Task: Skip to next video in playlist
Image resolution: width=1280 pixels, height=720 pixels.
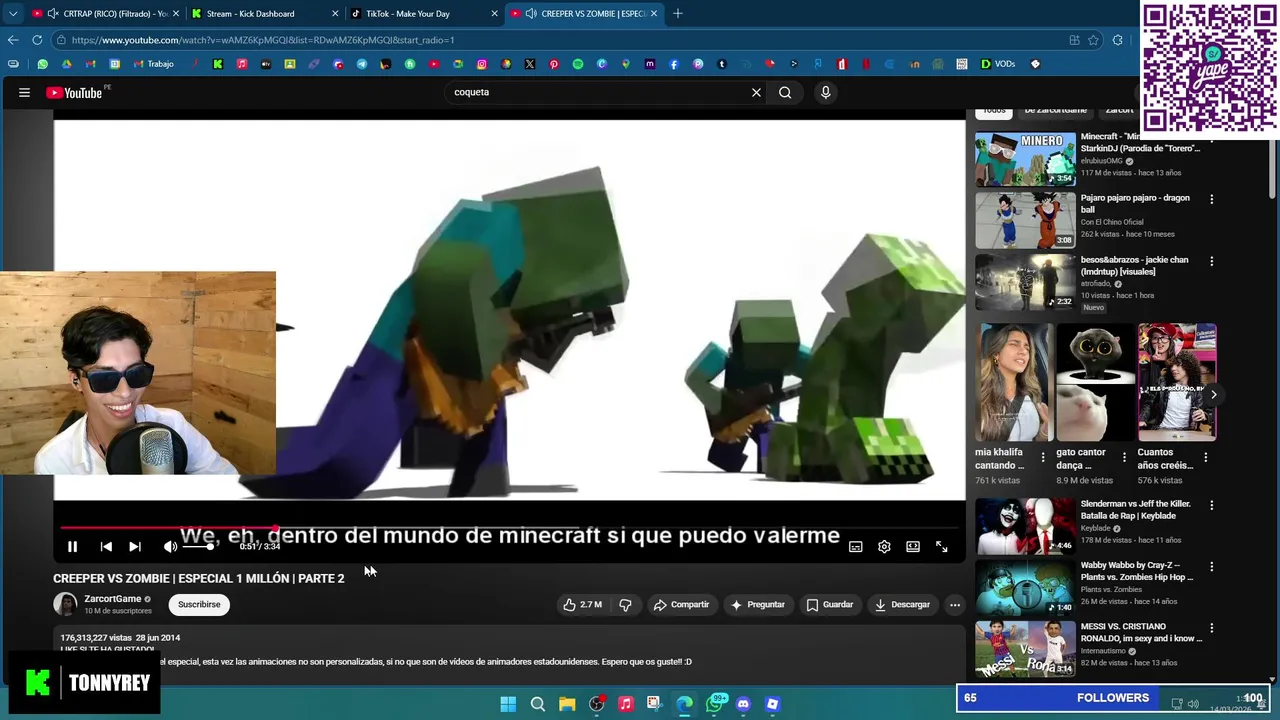Action: tap(135, 547)
